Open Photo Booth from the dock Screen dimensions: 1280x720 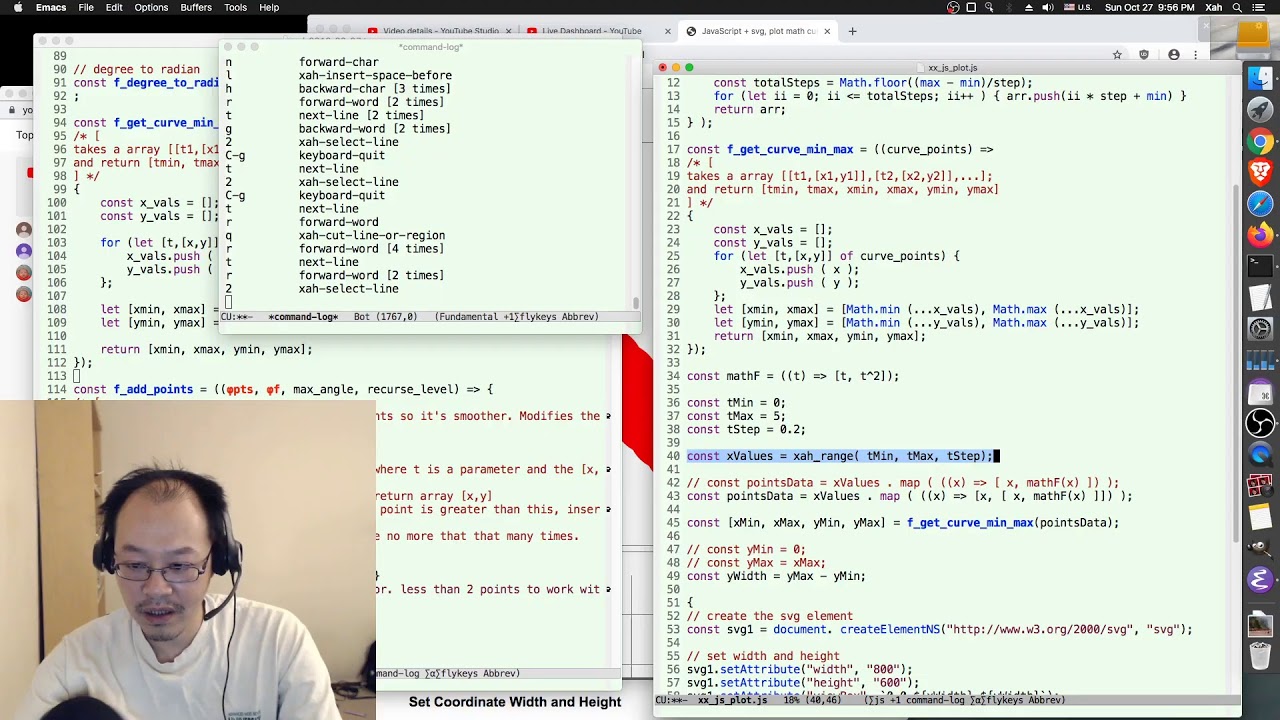1260,487
